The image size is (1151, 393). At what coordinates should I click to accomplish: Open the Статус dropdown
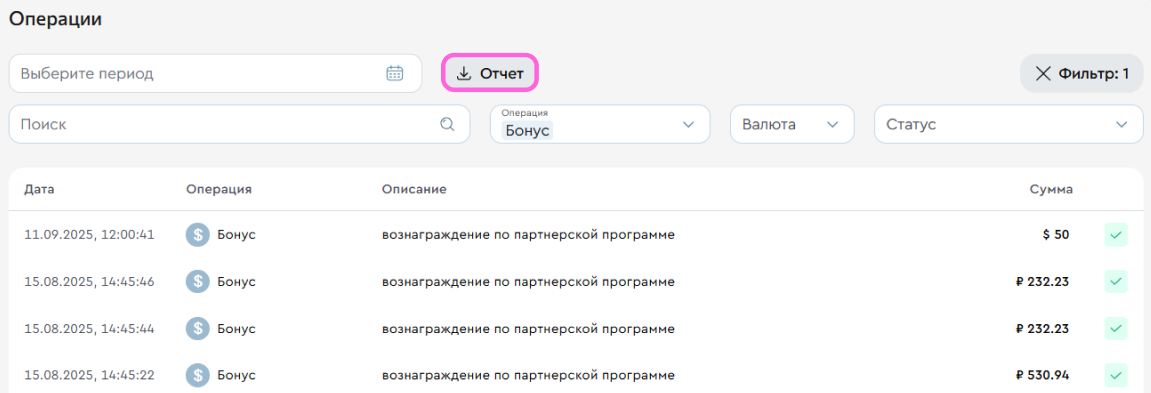coord(1009,124)
